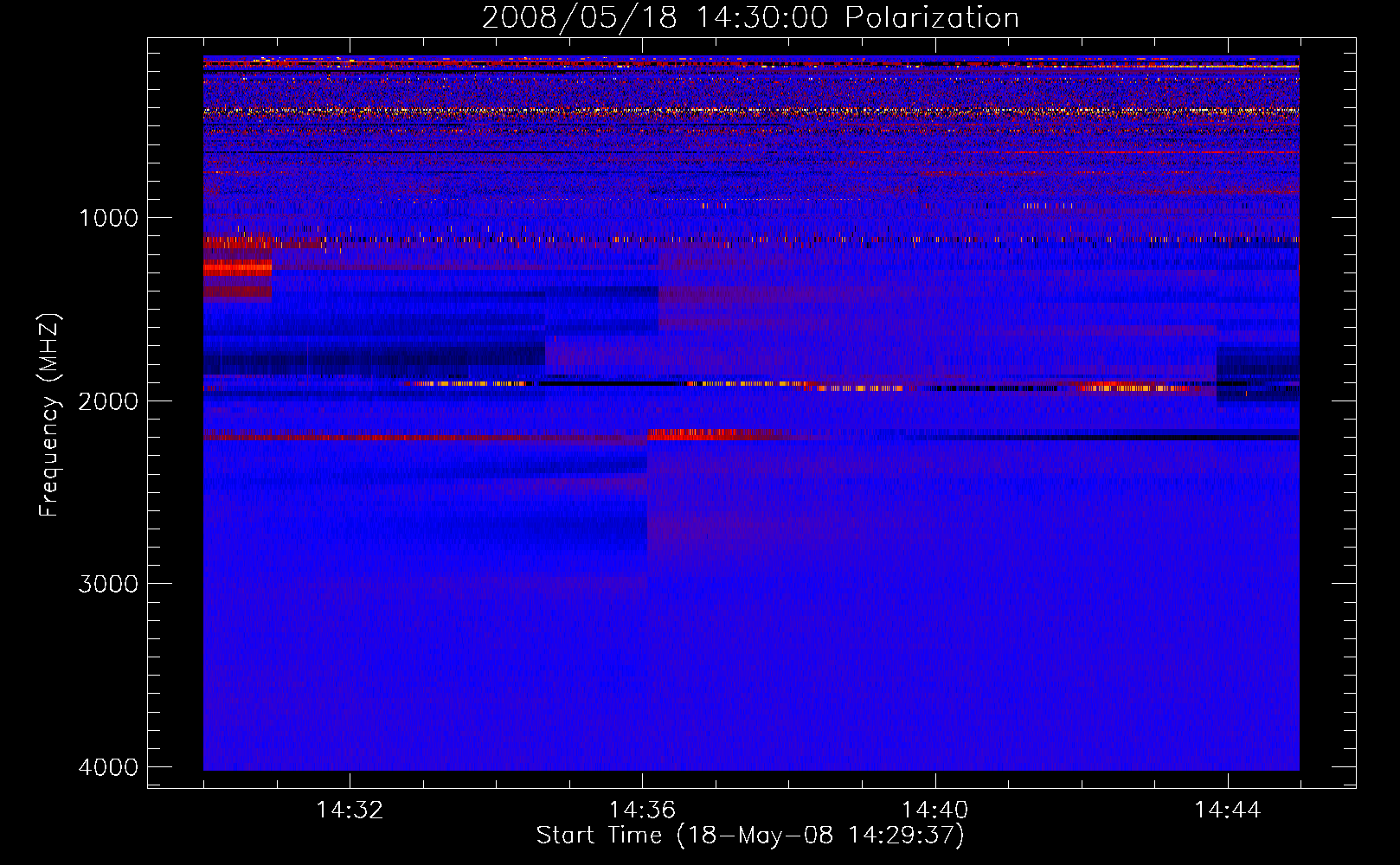Click the 'Start Time (18-May-08 14:29:37)' label
The height and width of the screenshot is (865, 1400).
coord(750,836)
